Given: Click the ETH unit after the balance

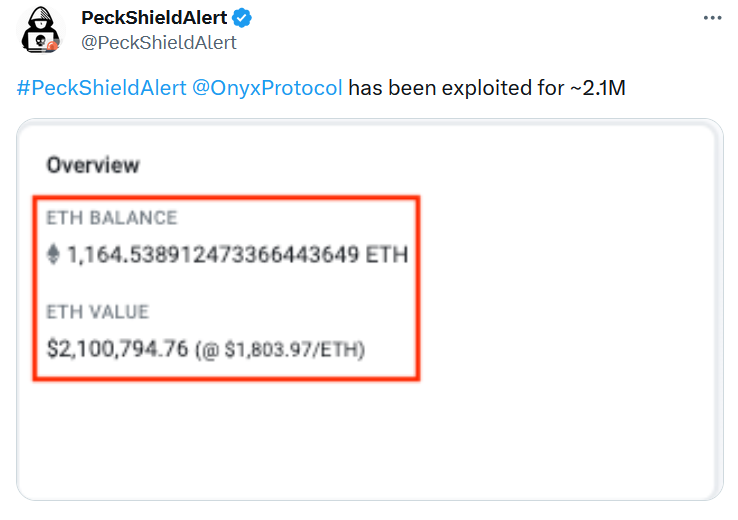Looking at the screenshot, I should (x=387, y=255).
